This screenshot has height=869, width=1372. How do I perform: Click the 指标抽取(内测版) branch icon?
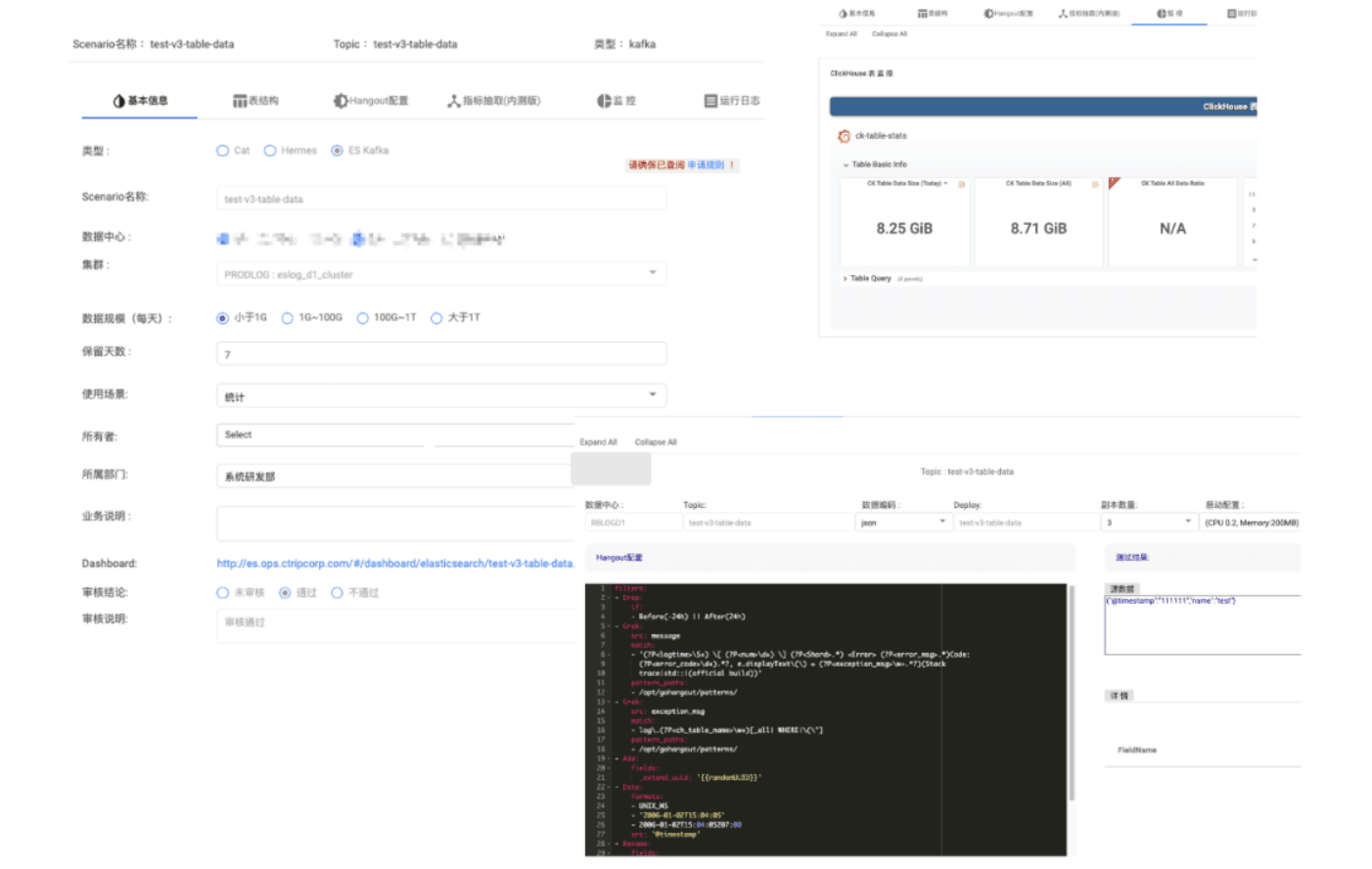[454, 101]
